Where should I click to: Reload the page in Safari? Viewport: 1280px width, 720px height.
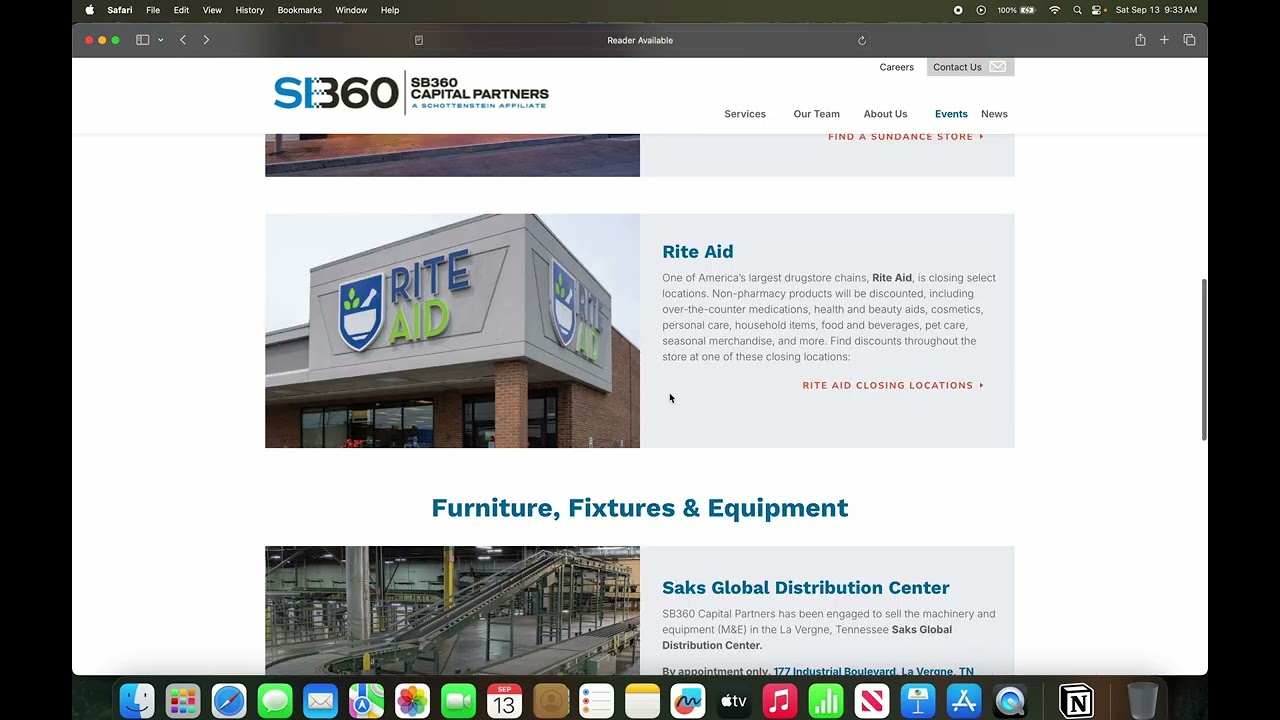click(x=862, y=40)
